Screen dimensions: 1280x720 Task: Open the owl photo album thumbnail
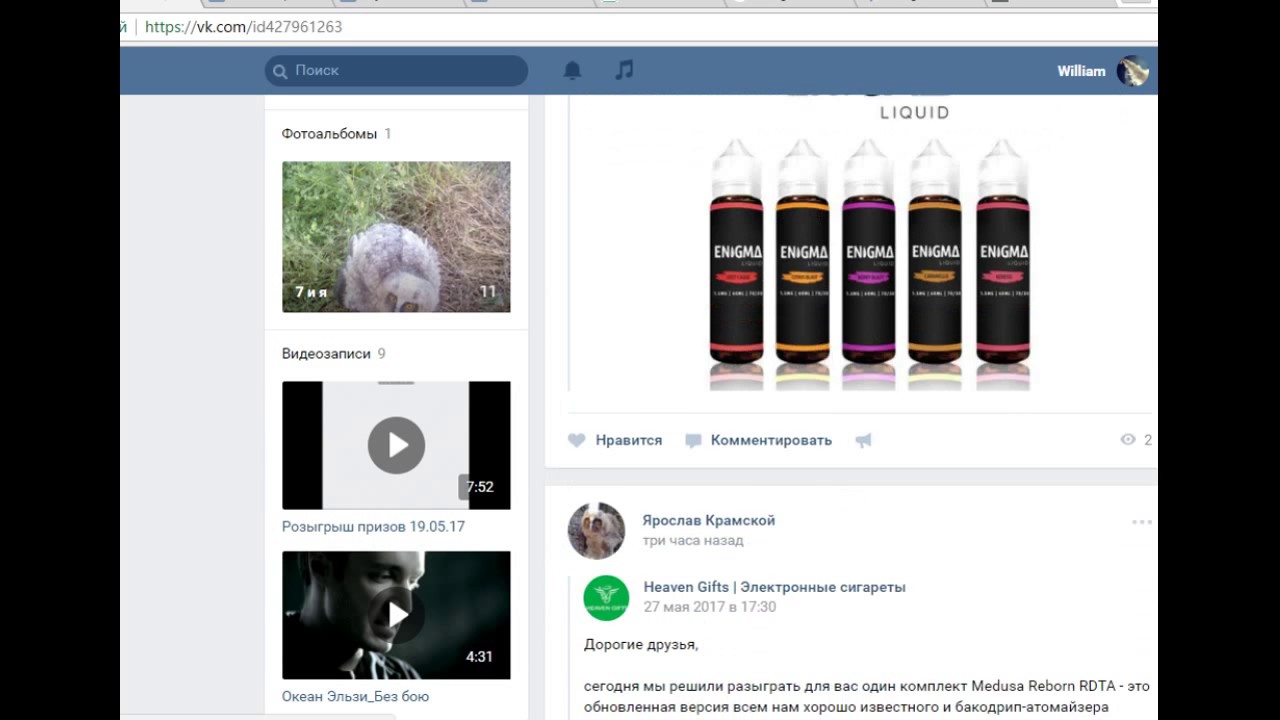(x=396, y=237)
